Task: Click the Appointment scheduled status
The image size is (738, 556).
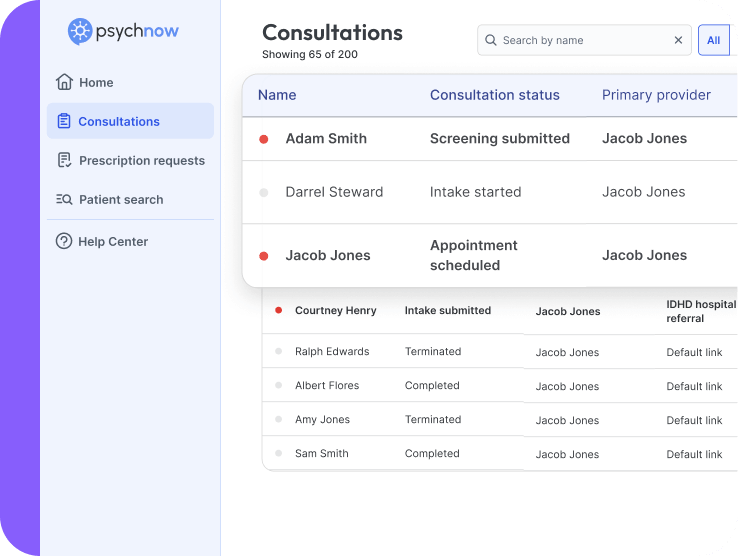Action: (x=473, y=255)
